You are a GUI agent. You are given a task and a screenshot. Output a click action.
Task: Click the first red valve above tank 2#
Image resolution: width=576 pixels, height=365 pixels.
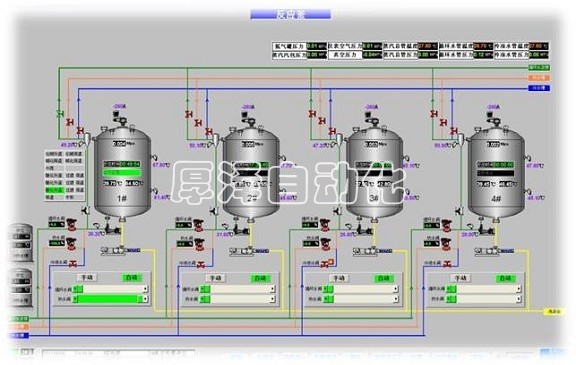coord(189,114)
